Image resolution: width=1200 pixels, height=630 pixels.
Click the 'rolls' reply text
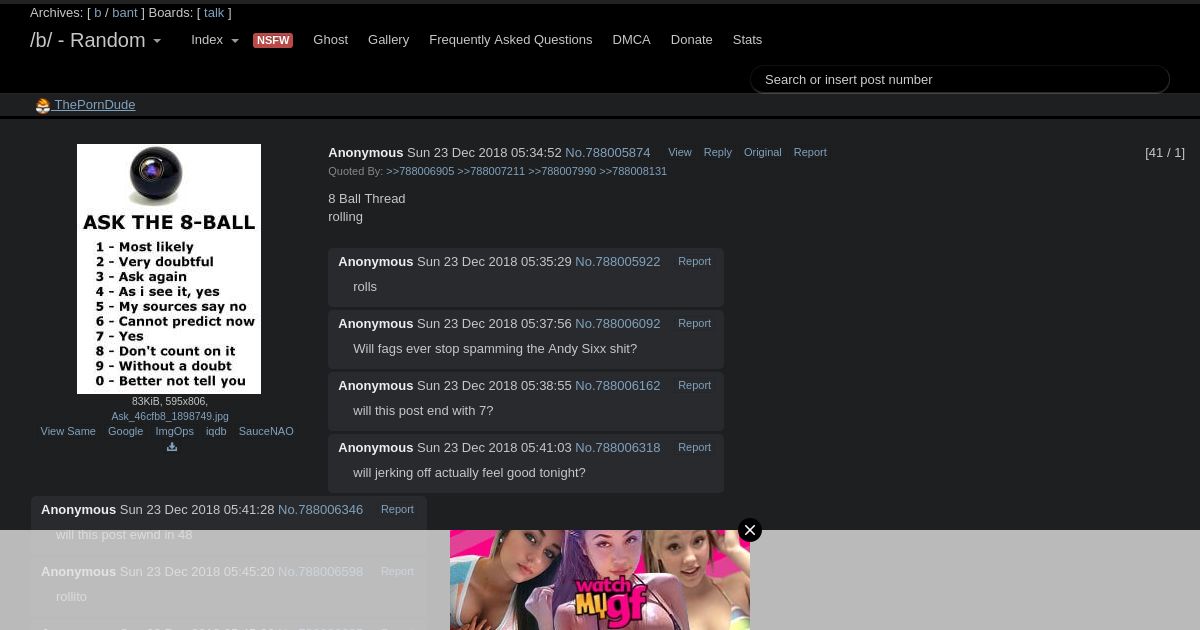365,287
